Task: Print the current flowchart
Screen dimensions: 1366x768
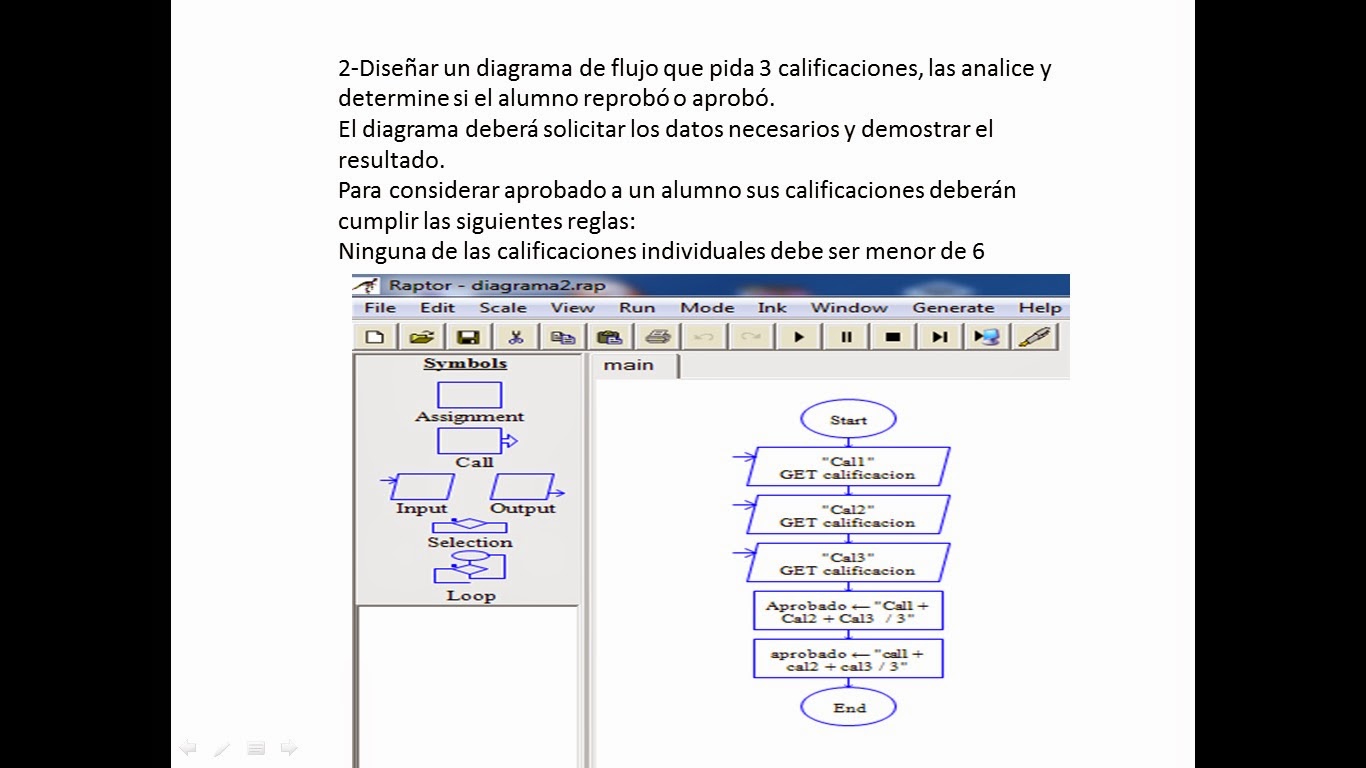Action: pos(657,337)
